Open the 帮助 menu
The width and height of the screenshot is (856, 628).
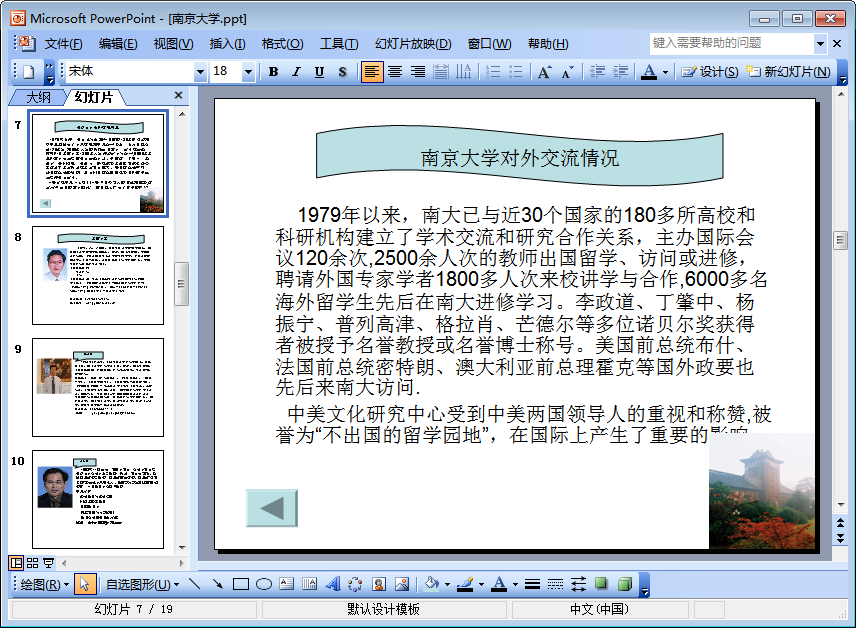pyautogui.click(x=548, y=44)
